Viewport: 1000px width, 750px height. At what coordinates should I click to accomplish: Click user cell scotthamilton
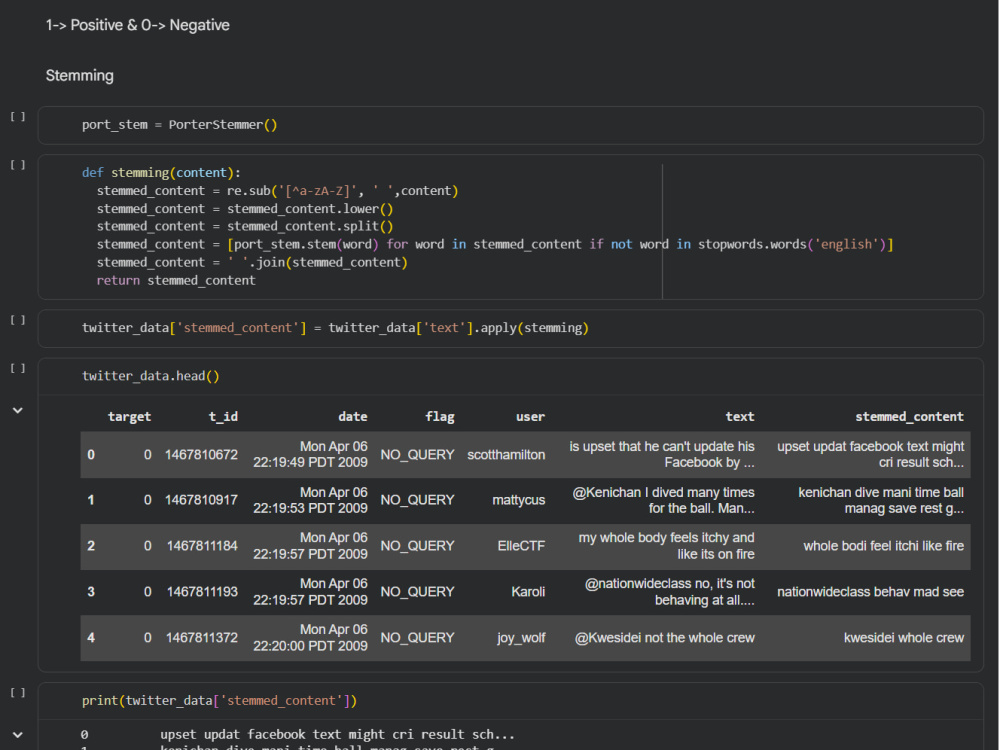pyautogui.click(x=506, y=455)
